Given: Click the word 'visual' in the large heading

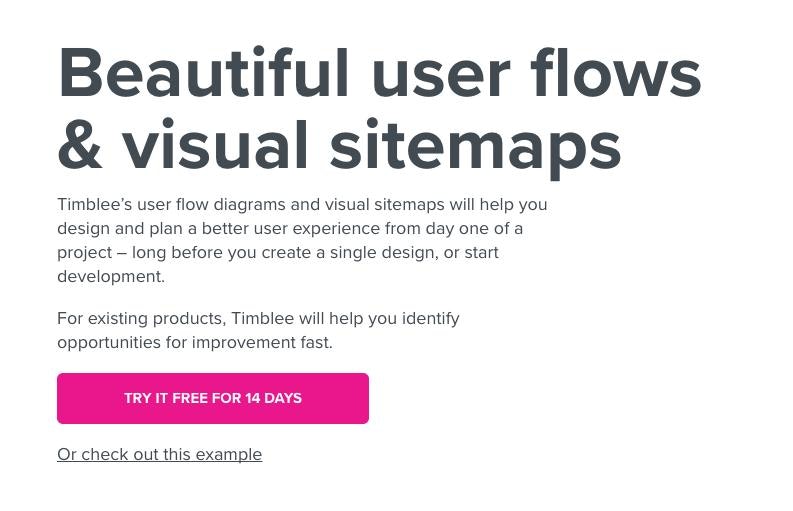Looking at the screenshot, I should point(215,144).
